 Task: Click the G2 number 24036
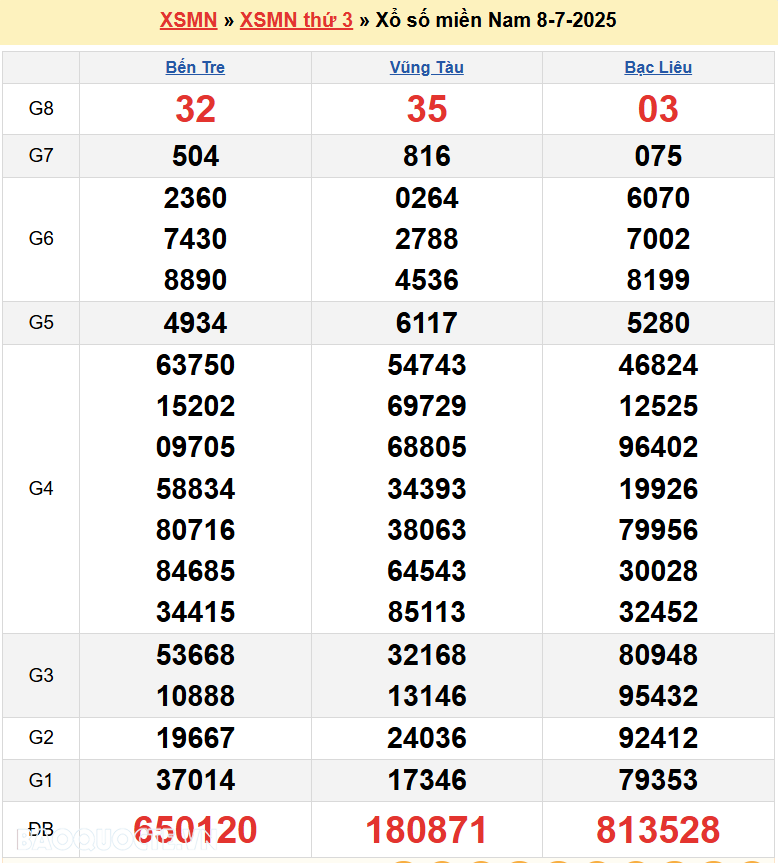427,738
